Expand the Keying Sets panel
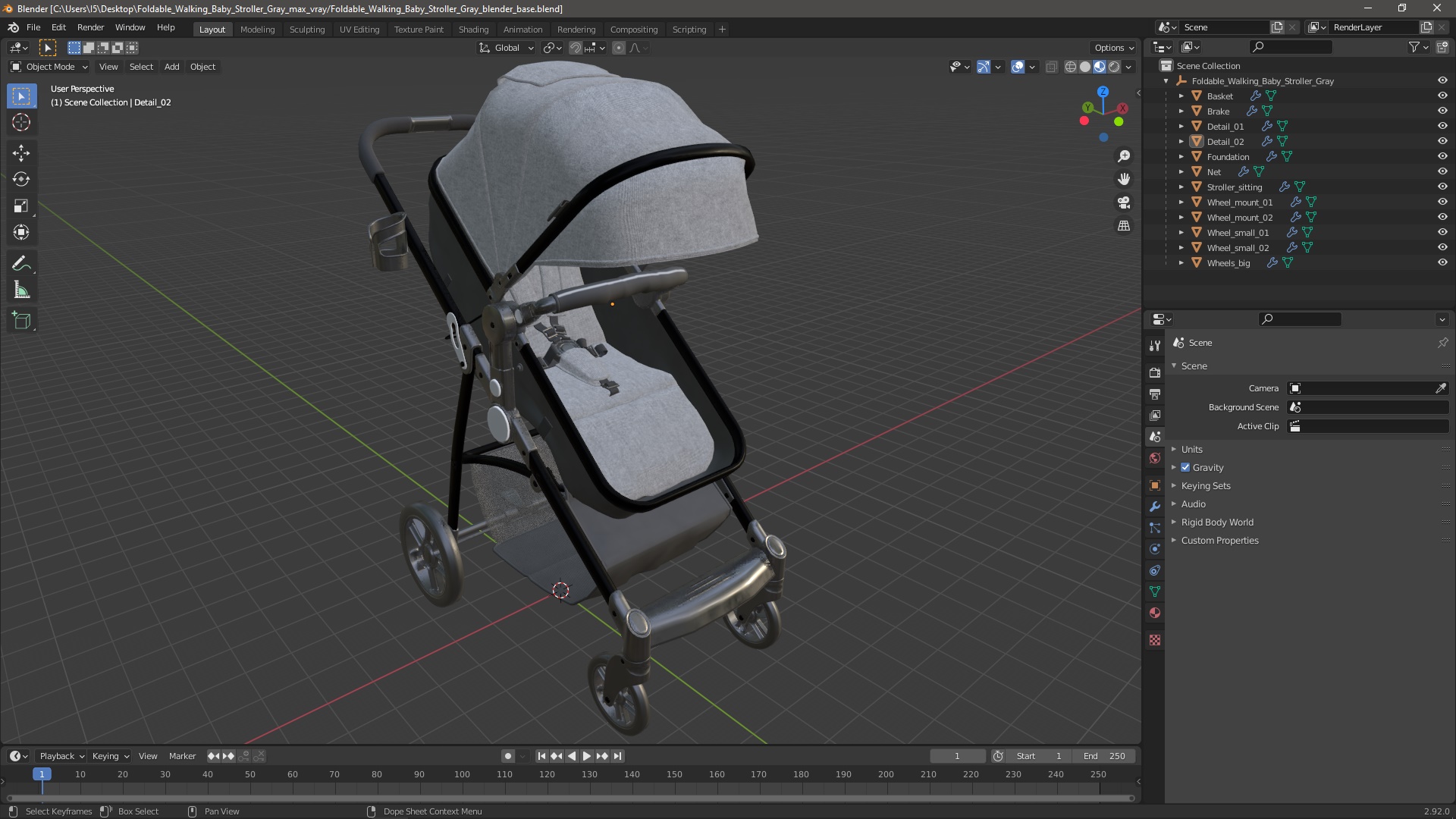This screenshot has height=819, width=1456. coord(1205,486)
